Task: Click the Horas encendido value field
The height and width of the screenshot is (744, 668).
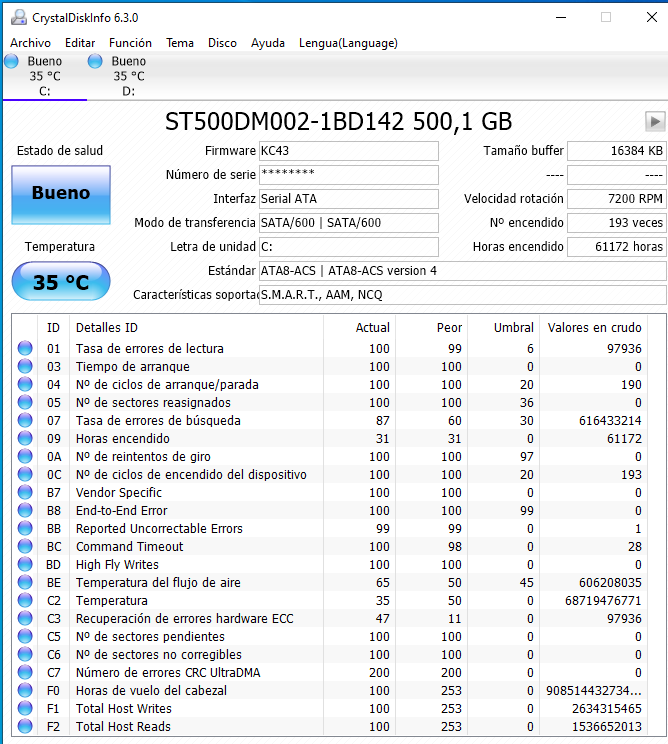Action: click(x=616, y=247)
